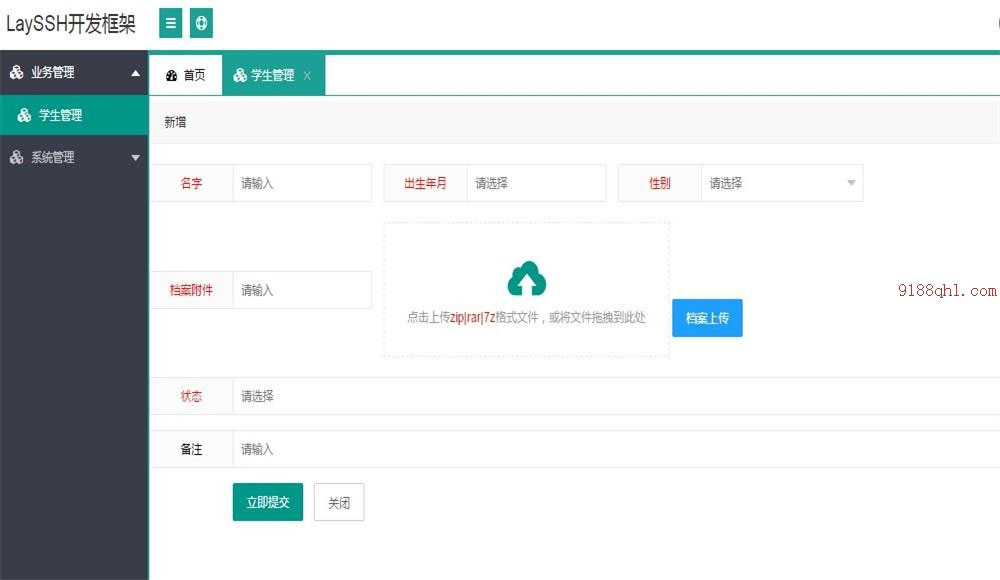
Task: Click the dashboard icon on the 首页 tab
Action: click(x=169, y=74)
